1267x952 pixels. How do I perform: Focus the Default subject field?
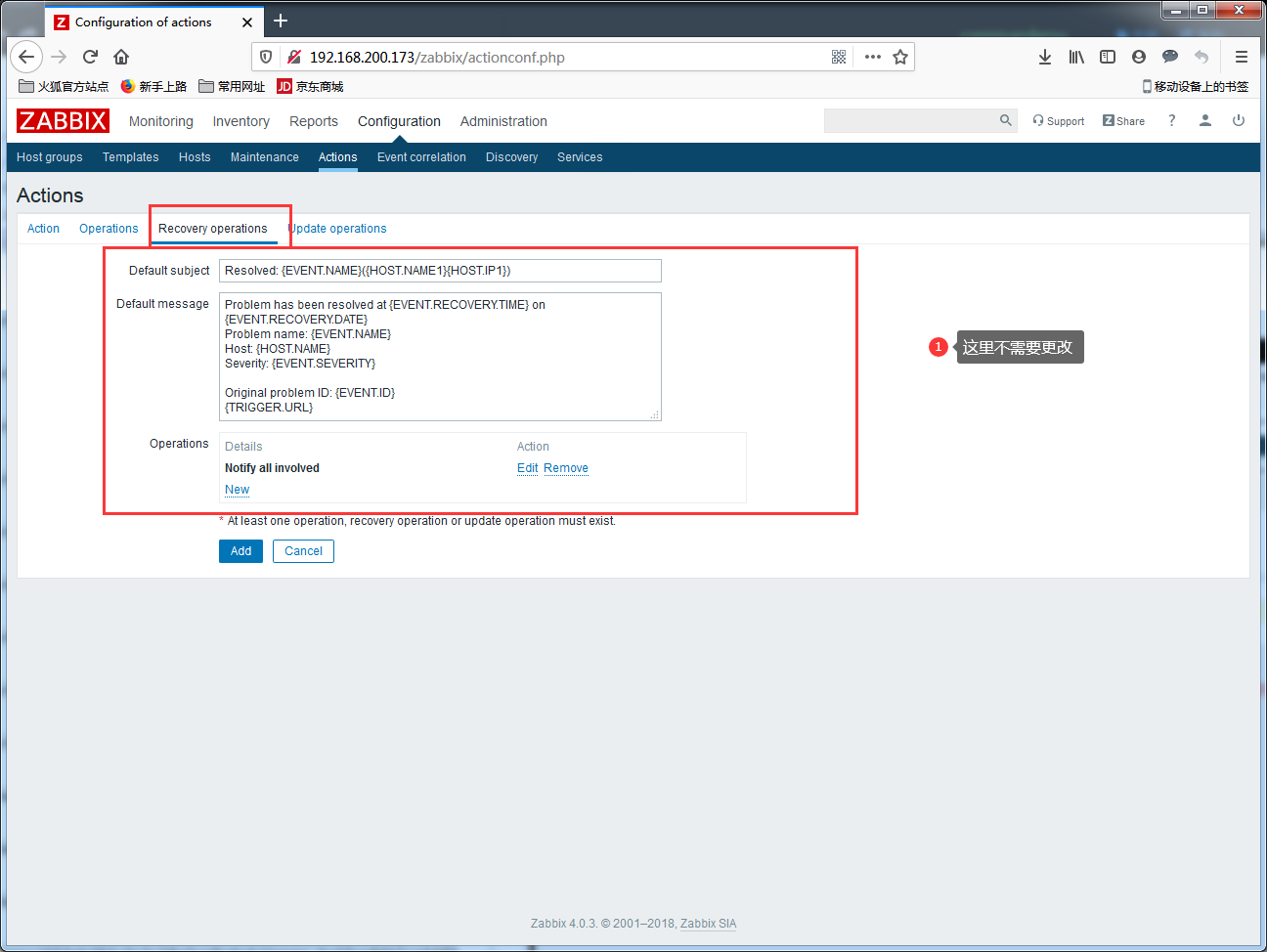(440, 271)
